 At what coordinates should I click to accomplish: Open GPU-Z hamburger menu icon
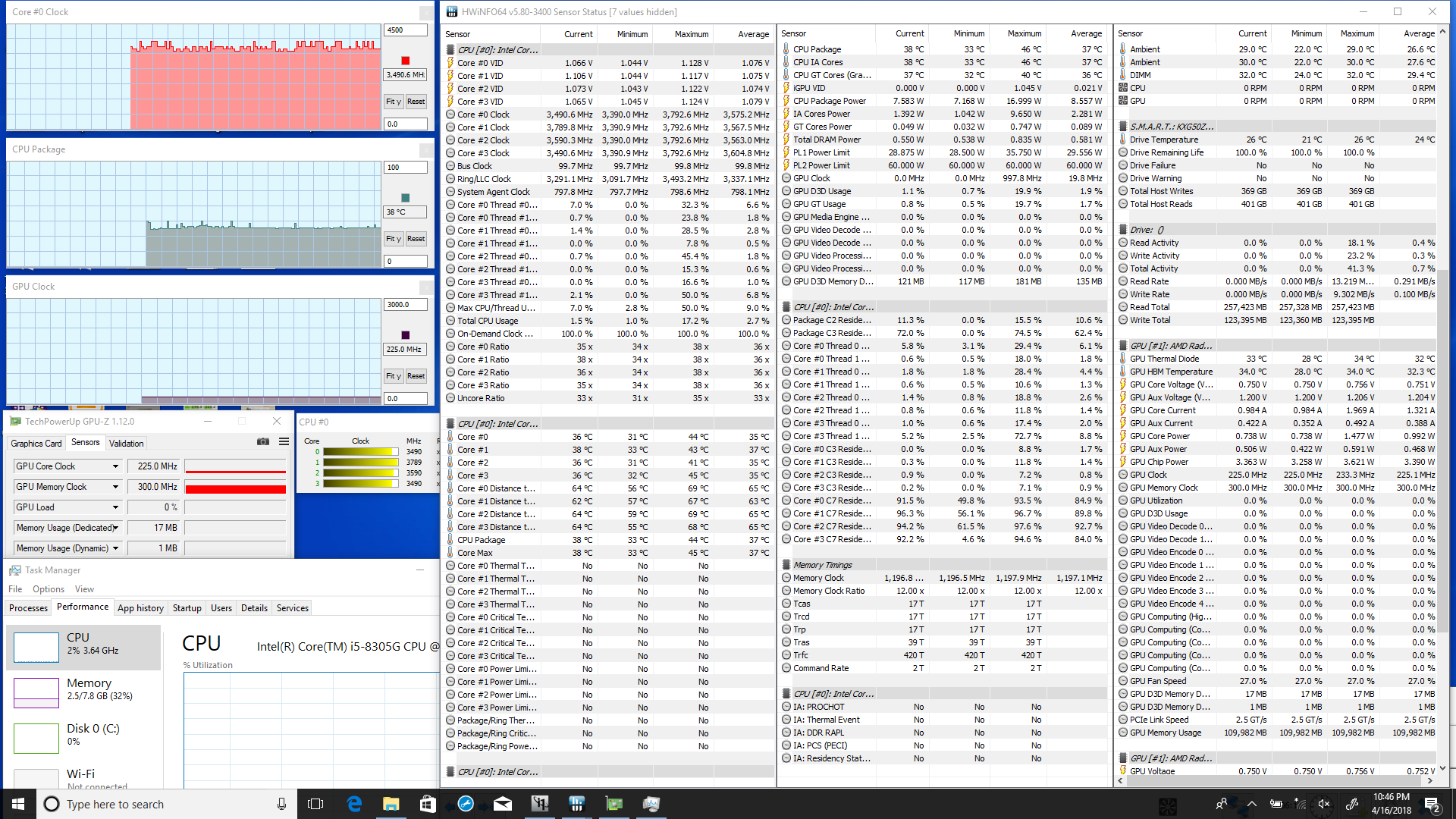284,441
